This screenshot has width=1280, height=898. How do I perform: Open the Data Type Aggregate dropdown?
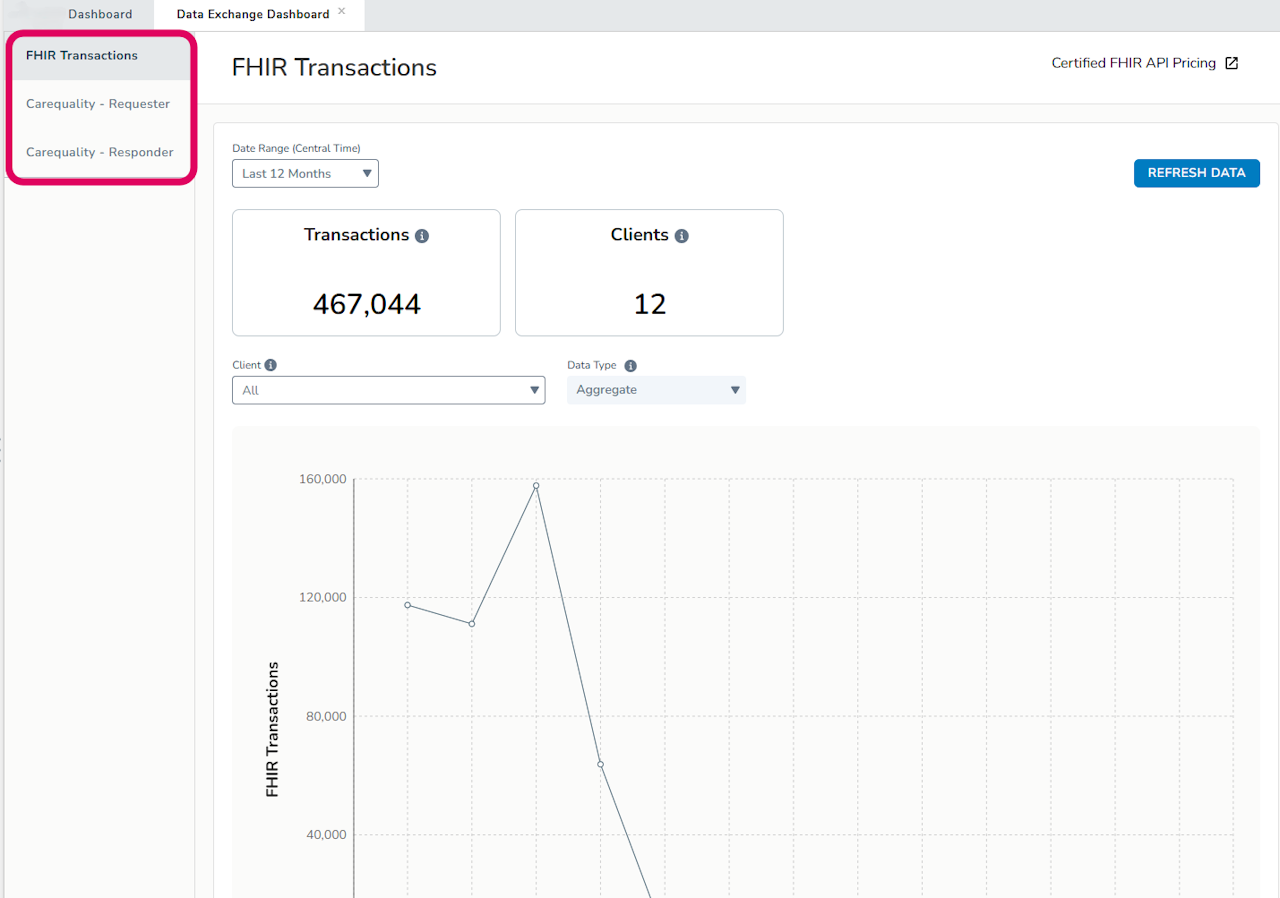click(656, 390)
